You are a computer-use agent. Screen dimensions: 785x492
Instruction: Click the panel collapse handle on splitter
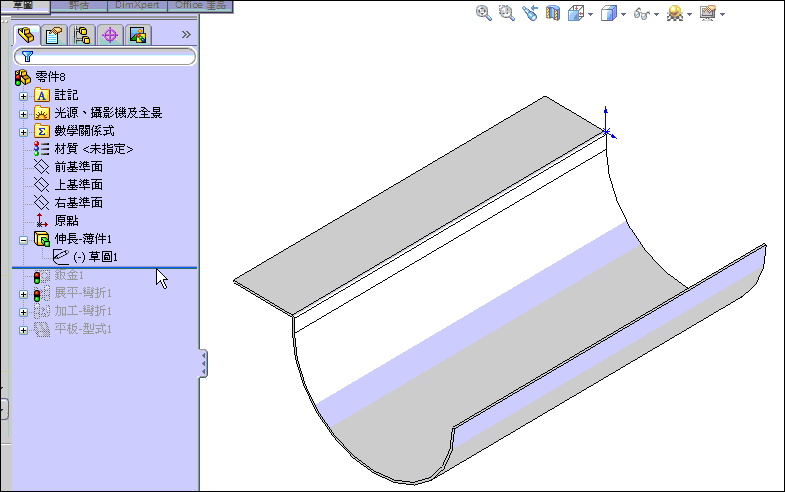click(x=203, y=363)
